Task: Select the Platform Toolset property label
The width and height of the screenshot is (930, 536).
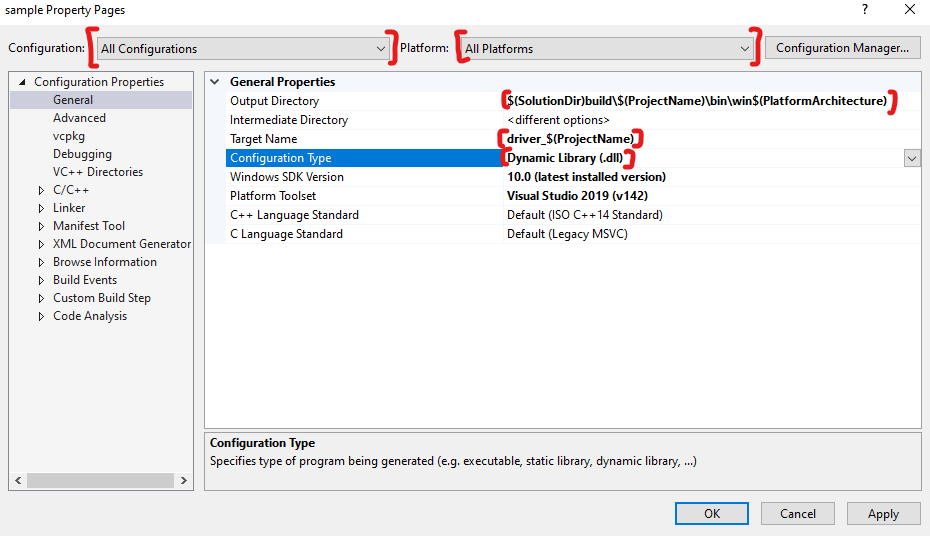Action: 273,196
